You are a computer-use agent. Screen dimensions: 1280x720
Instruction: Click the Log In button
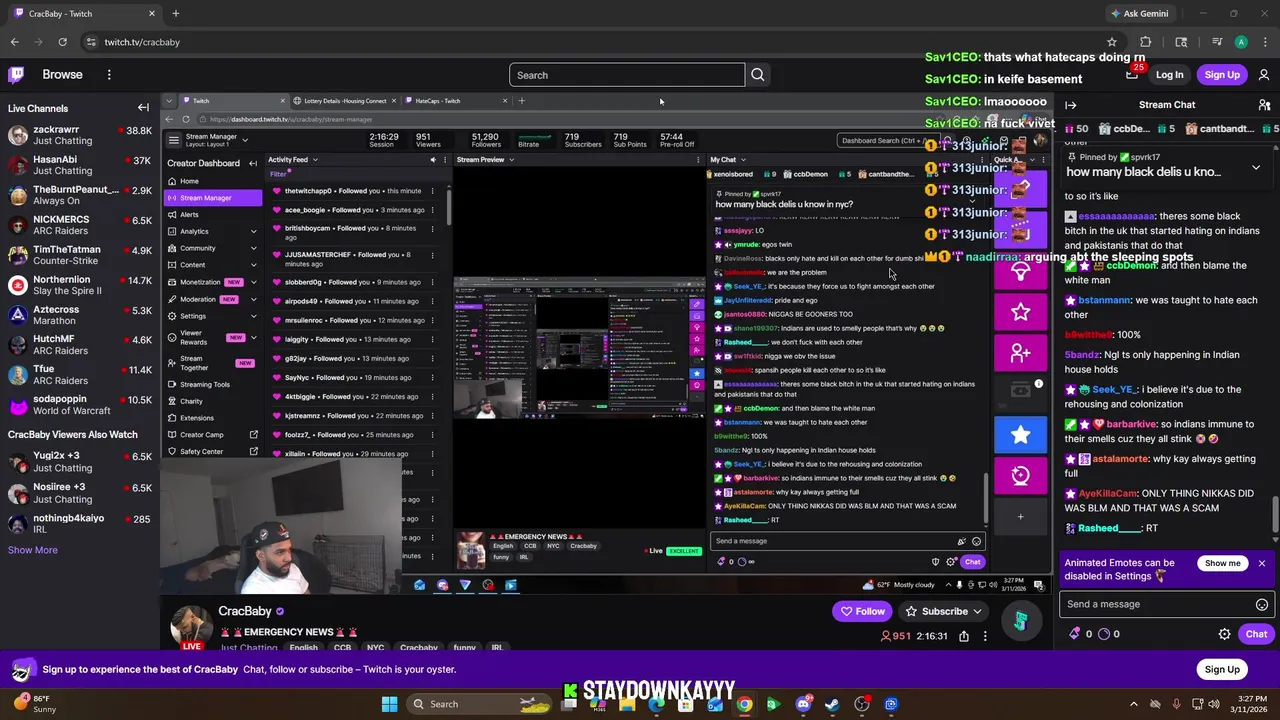1169,75
